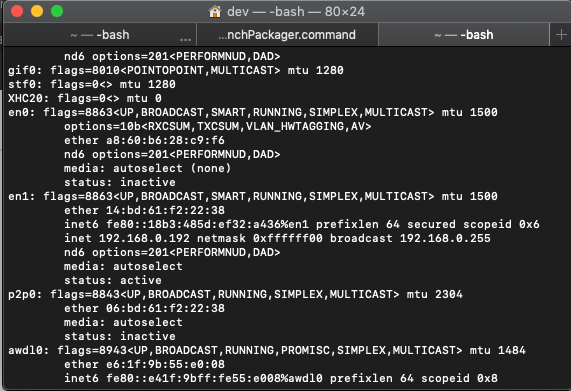Click the 'awdl0: flags=8943' interface line

click(267, 350)
